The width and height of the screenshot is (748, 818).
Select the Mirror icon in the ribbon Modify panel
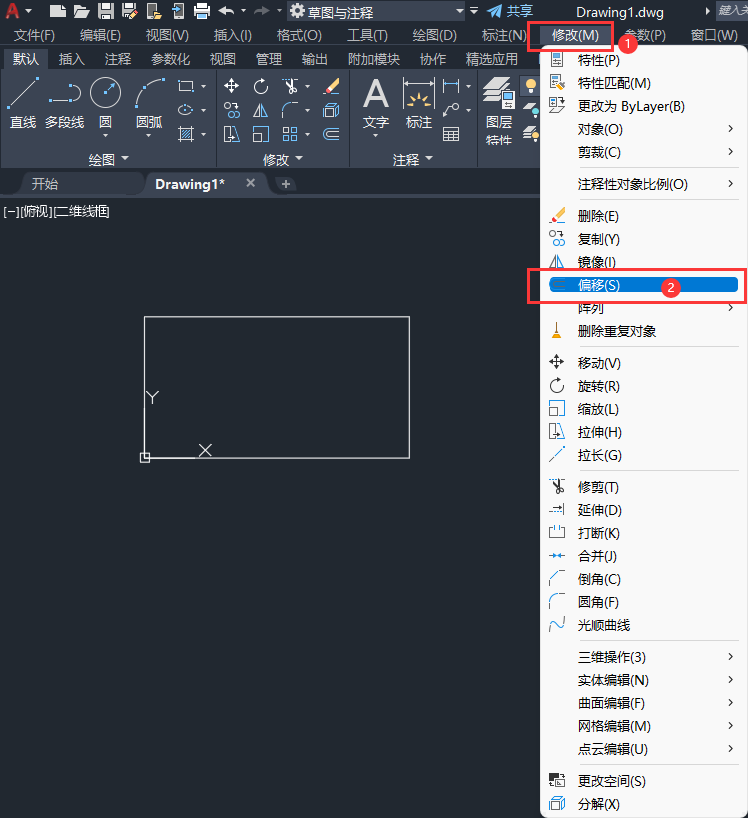[260, 110]
